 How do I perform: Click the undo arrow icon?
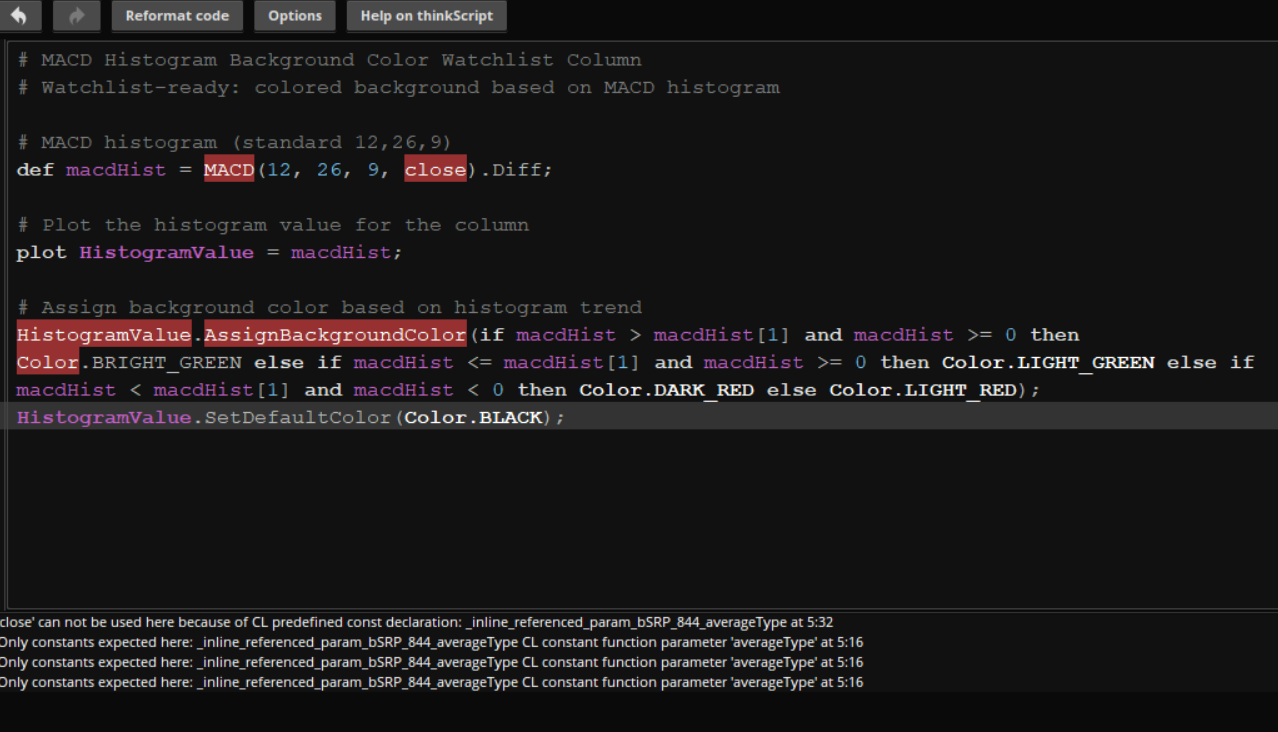pyautogui.click(x=20, y=15)
